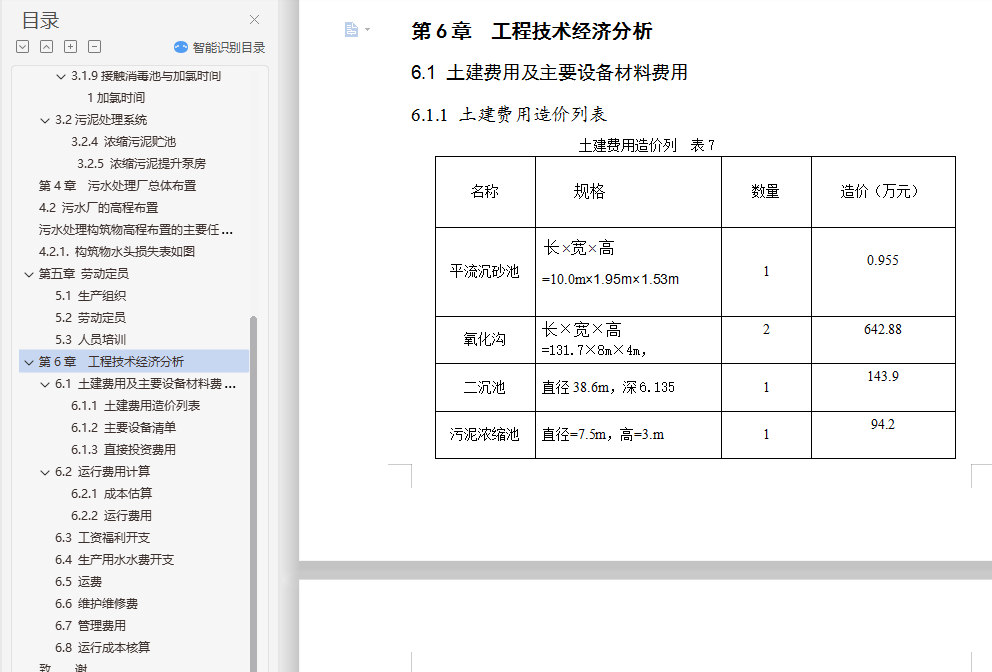Jump to 6.5 运费

click(78, 582)
